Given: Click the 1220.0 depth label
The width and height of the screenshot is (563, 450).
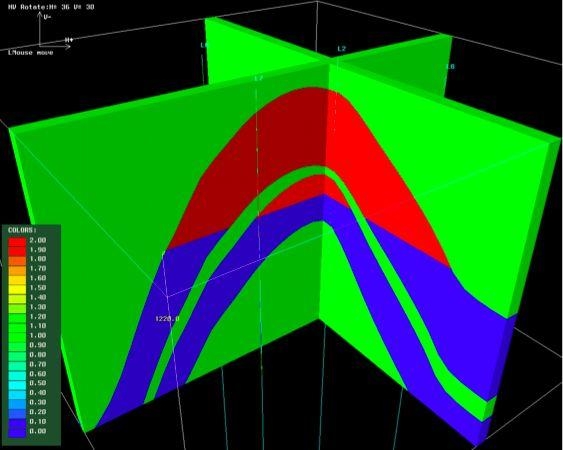Looking at the screenshot, I should point(167,319).
